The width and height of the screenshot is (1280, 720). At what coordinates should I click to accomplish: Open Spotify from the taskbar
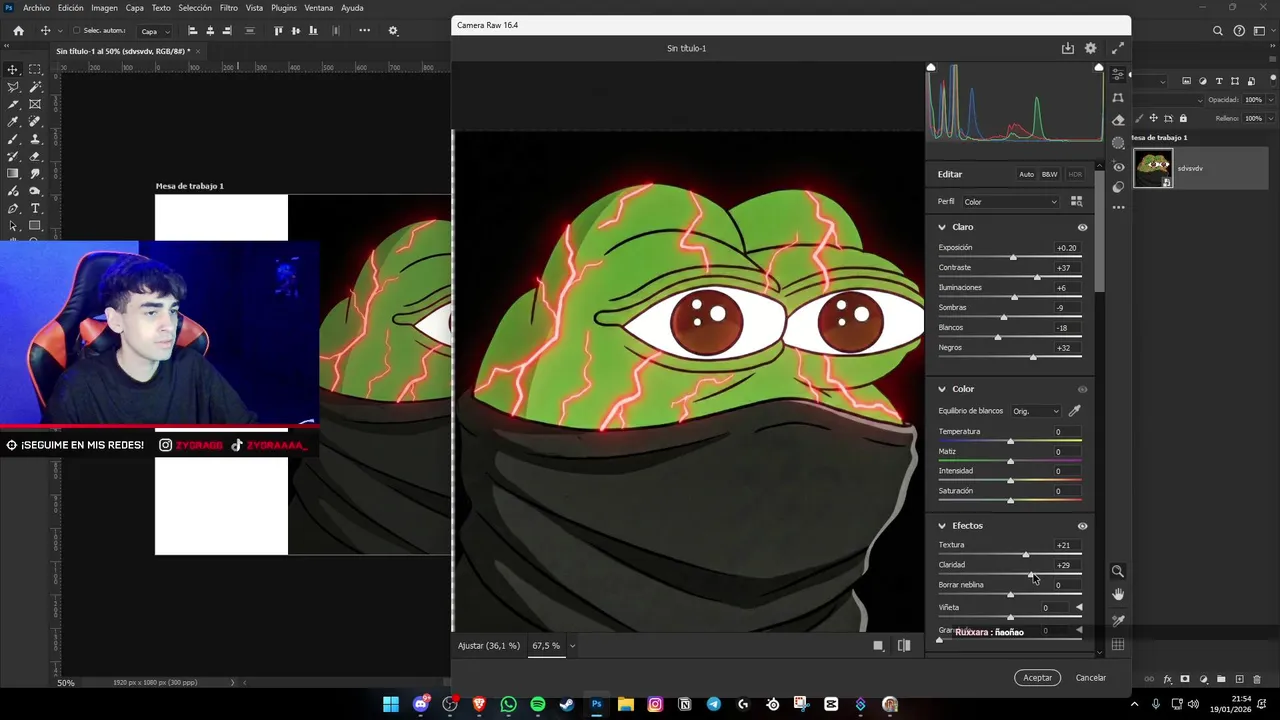(x=538, y=704)
